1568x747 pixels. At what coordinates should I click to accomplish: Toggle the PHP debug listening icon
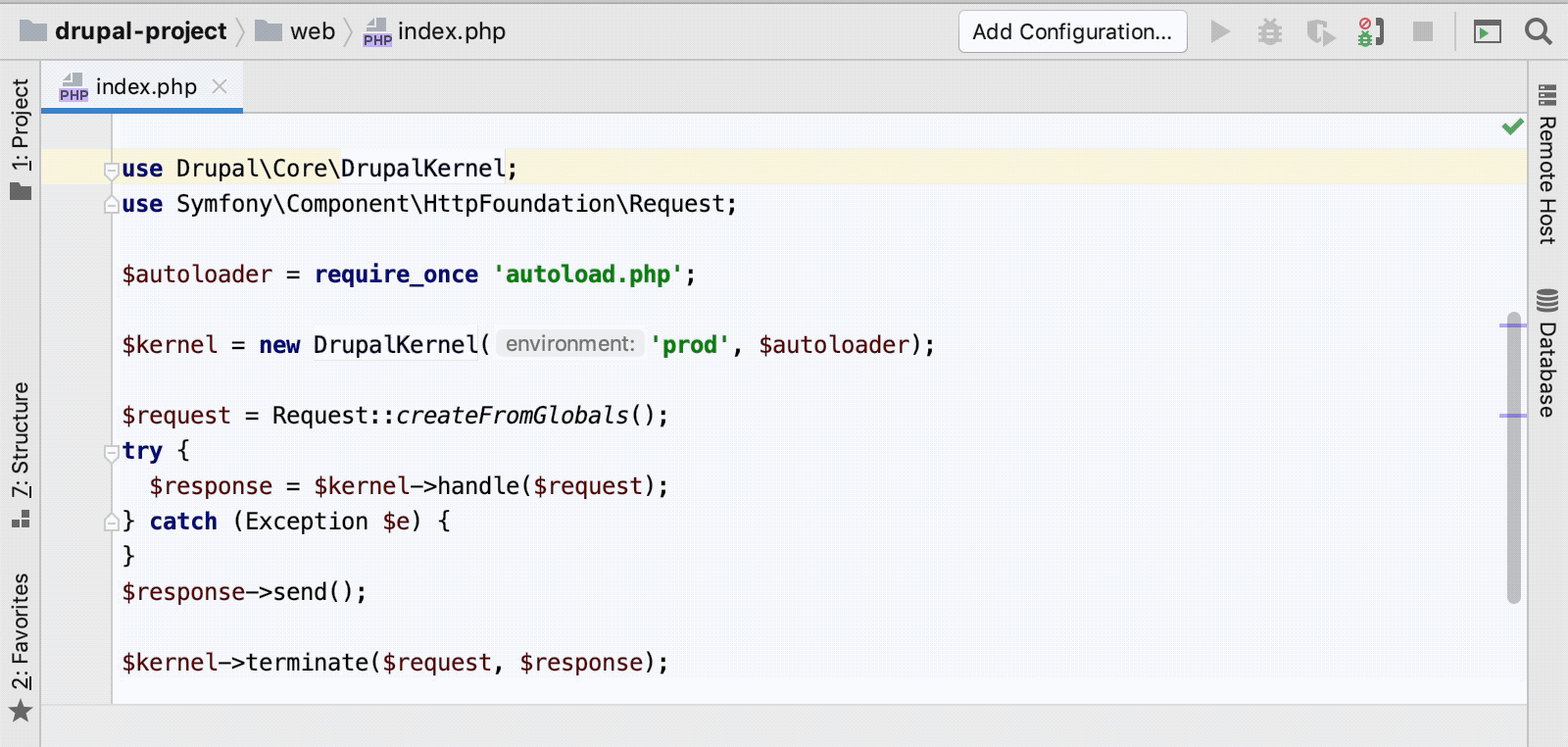[x=1371, y=32]
